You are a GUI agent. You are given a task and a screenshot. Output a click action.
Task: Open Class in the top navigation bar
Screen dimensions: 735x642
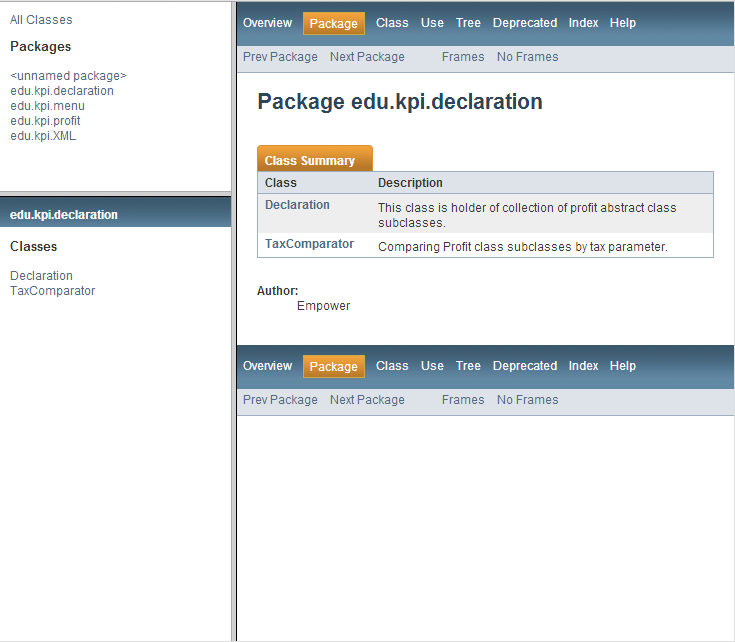[x=392, y=23]
